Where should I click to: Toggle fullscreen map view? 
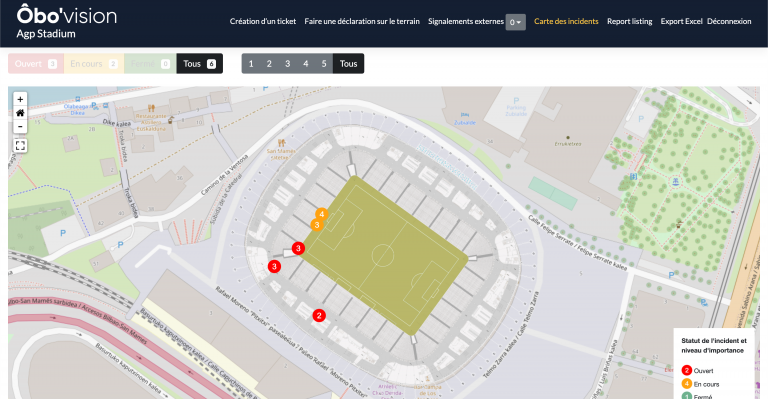(20, 145)
